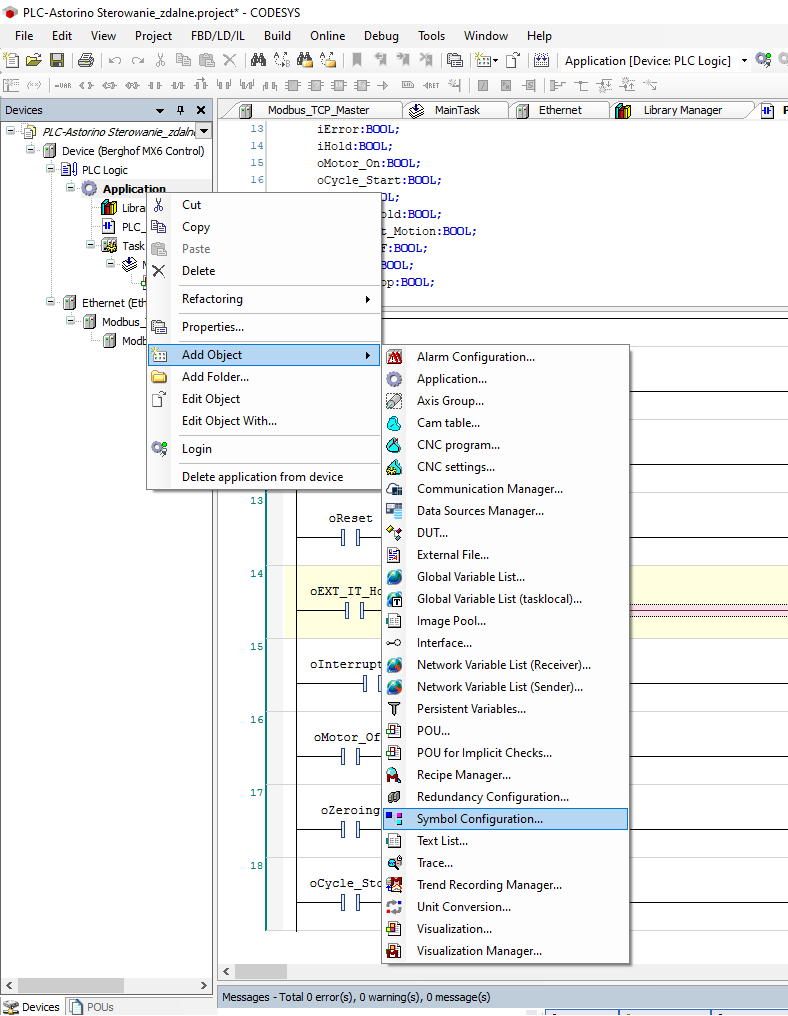Image resolution: width=788 pixels, height=1016 pixels.
Task: Click the Unit Conversion icon
Action: (x=394, y=907)
